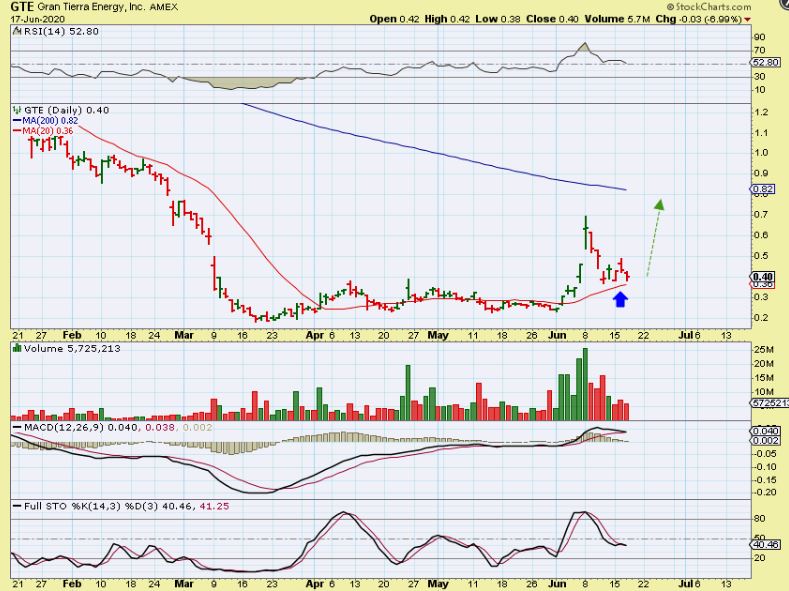789x591 pixels.
Task: Click the 0.82 moving average tag on the price axis
Action: pos(762,190)
